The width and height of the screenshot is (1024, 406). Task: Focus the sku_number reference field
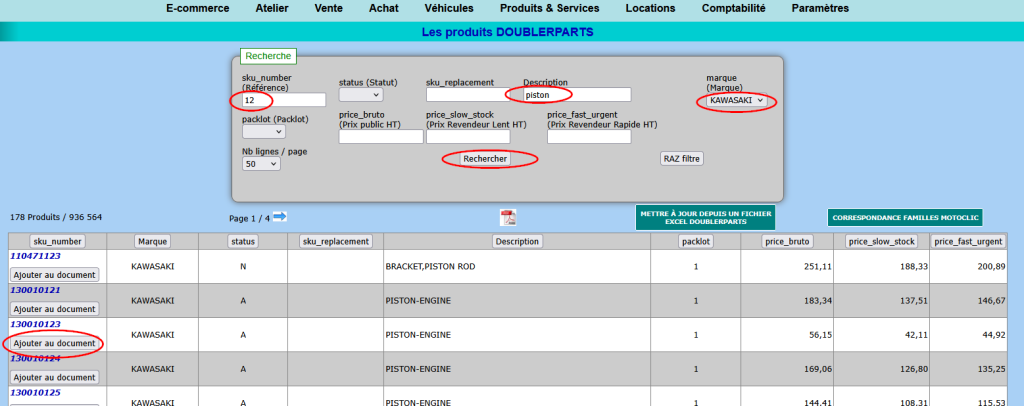(x=283, y=100)
